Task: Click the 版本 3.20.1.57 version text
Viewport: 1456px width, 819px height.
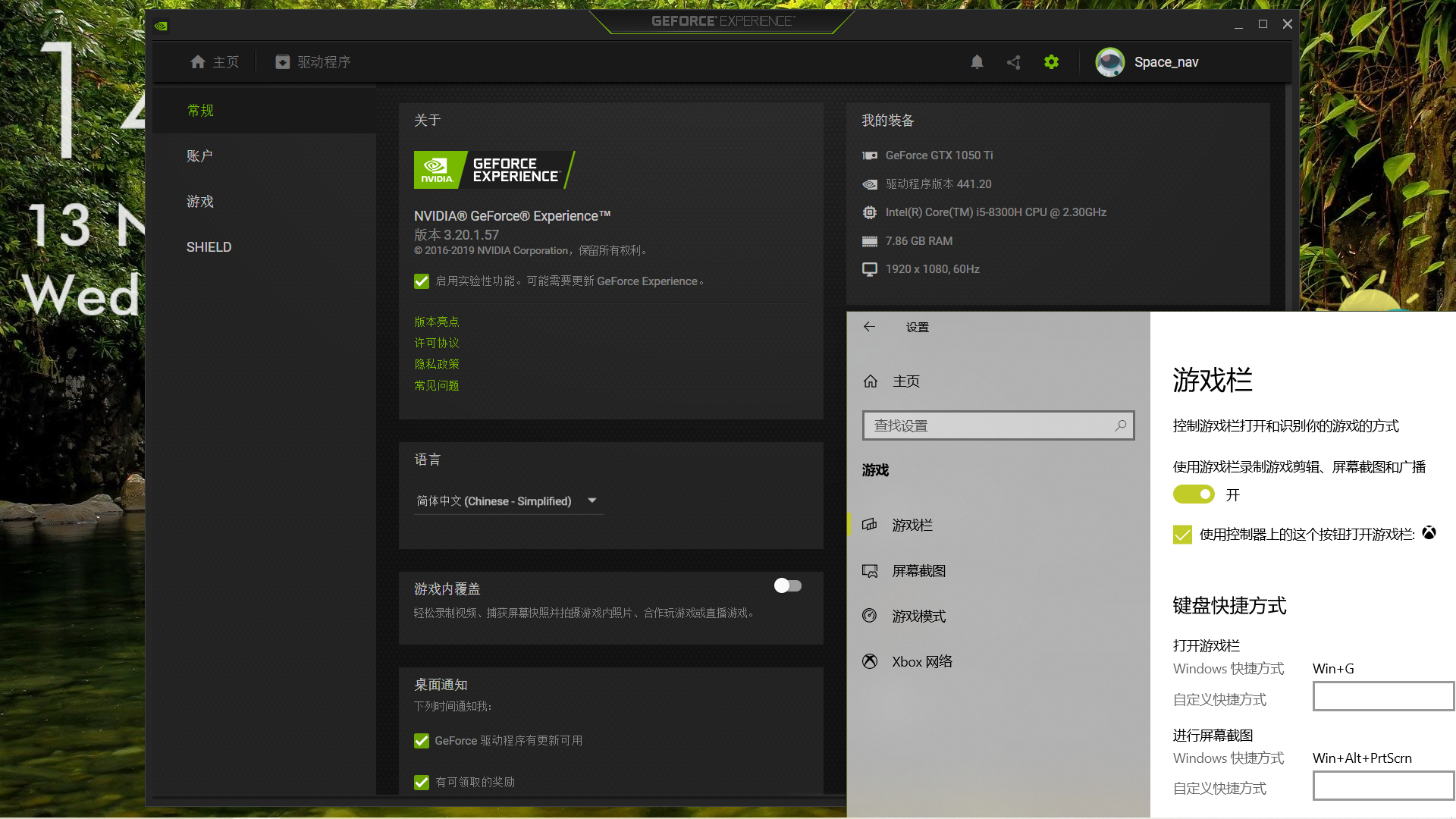Action: click(x=457, y=235)
